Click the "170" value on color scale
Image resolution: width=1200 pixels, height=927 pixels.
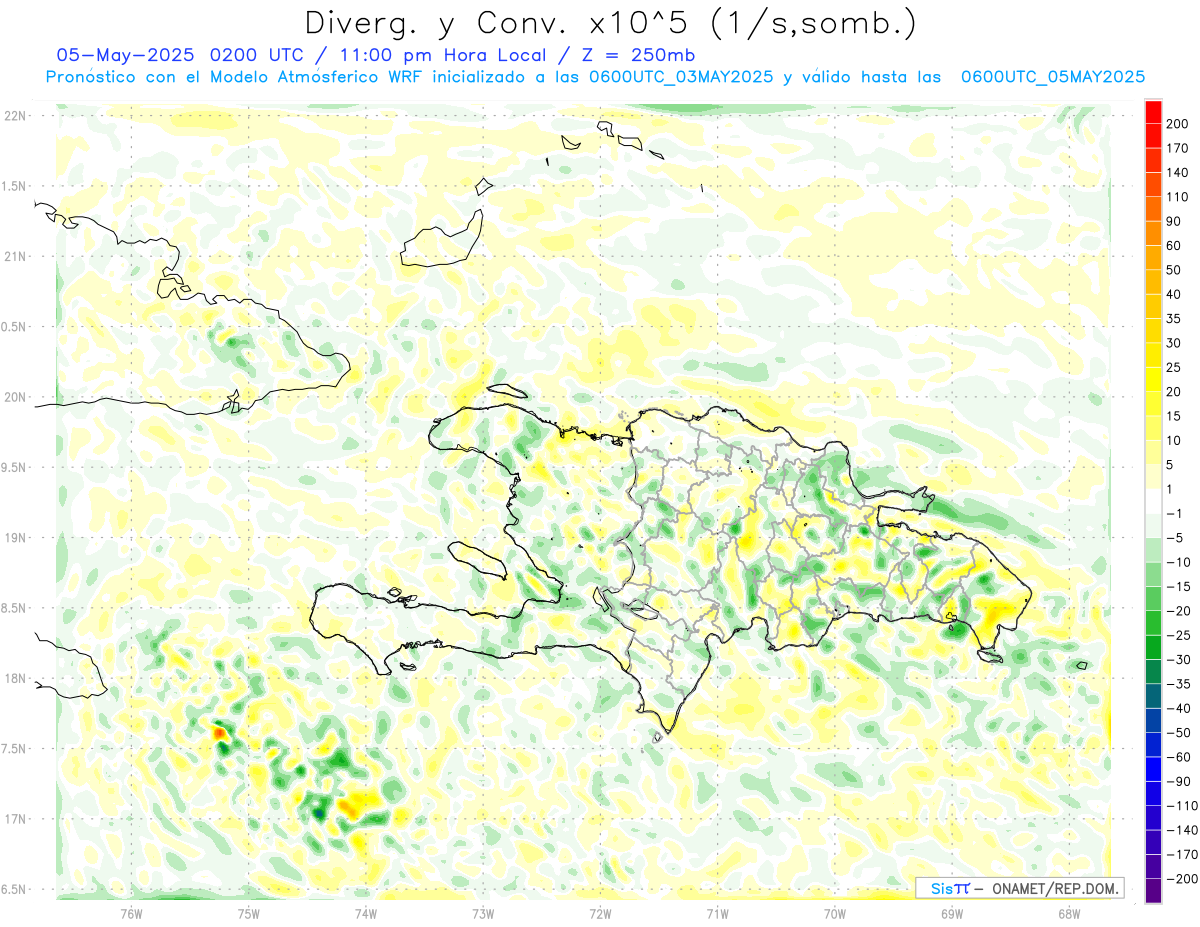coord(1179,148)
